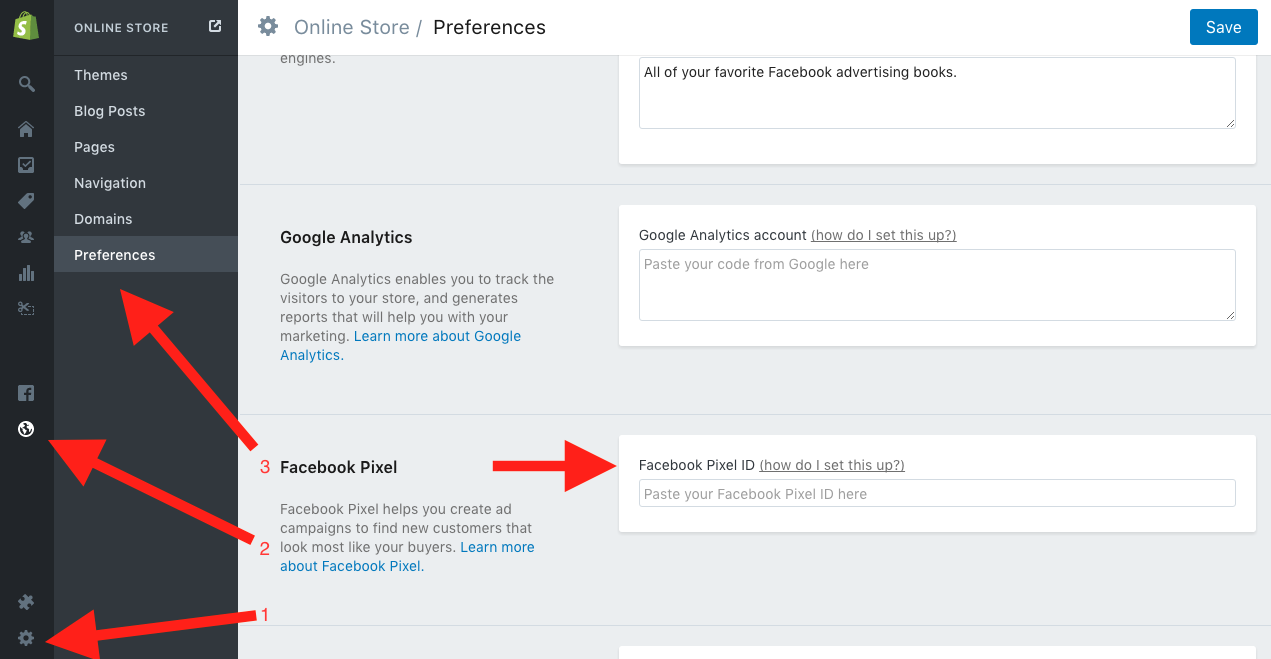Open Customers people icon
1271x659 pixels.
click(27, 237)
